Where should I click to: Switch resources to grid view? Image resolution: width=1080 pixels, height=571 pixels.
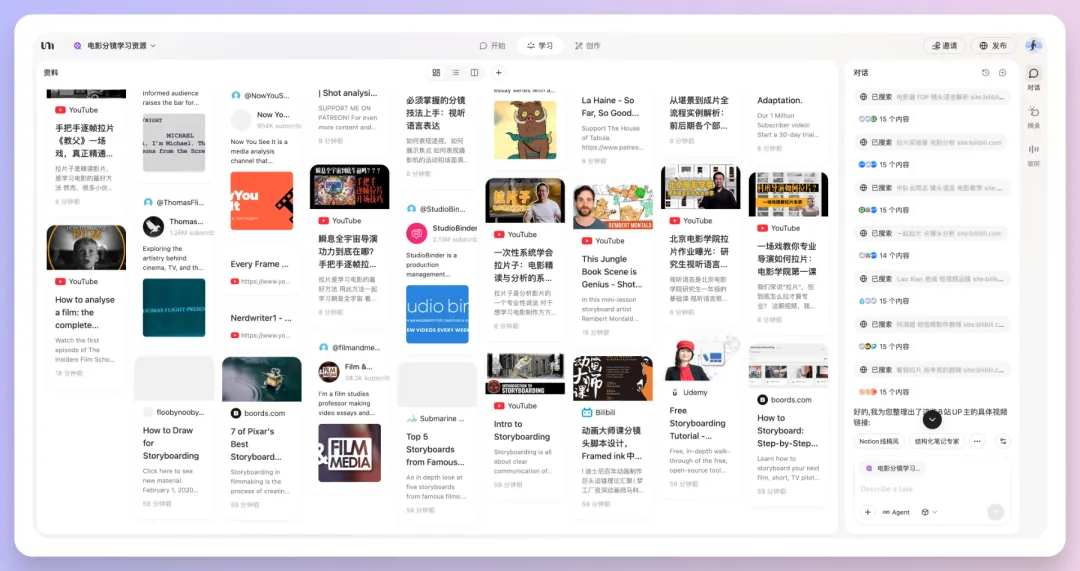[x=436, y=73]
